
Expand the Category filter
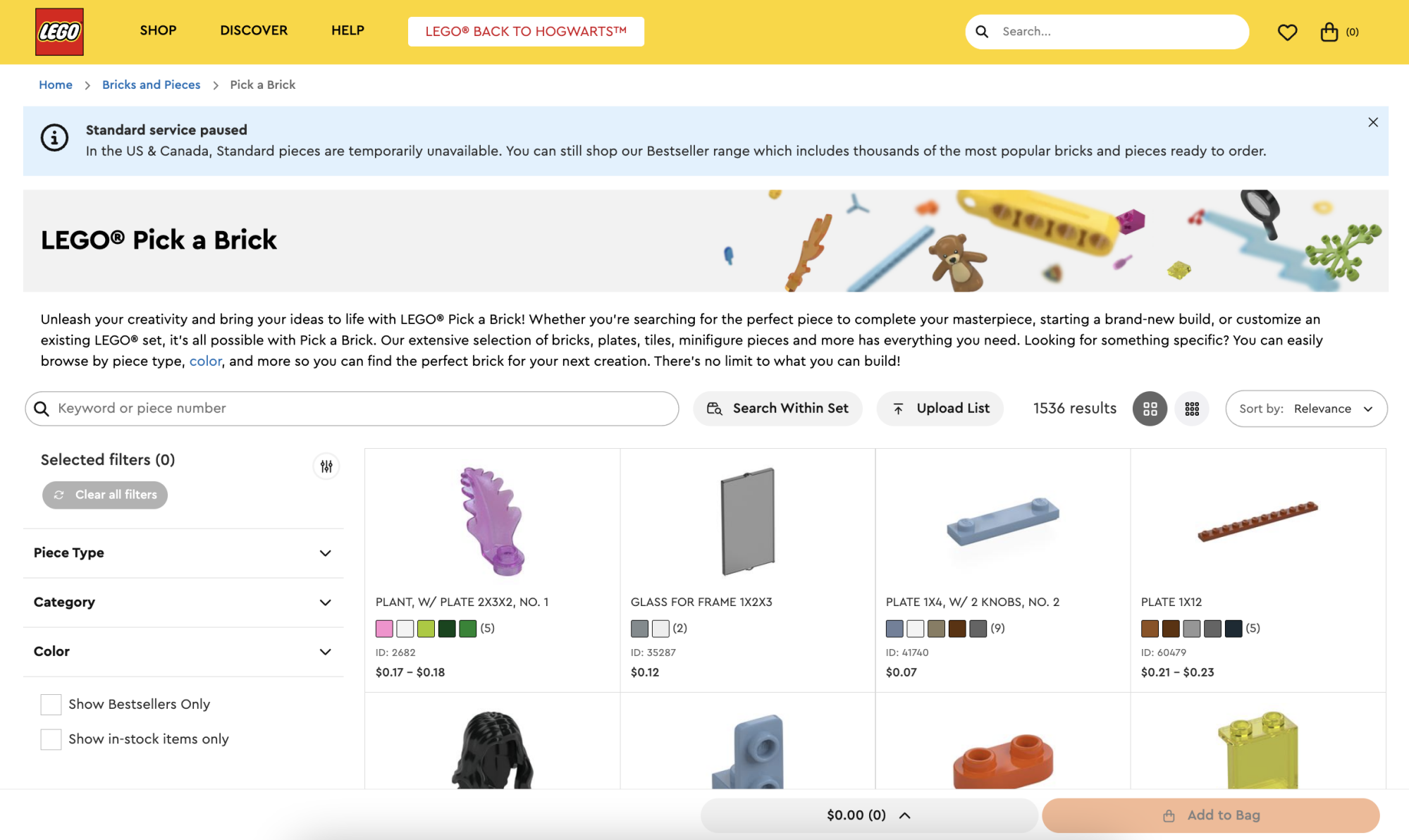pyautogui.click(x=183, y=603)
